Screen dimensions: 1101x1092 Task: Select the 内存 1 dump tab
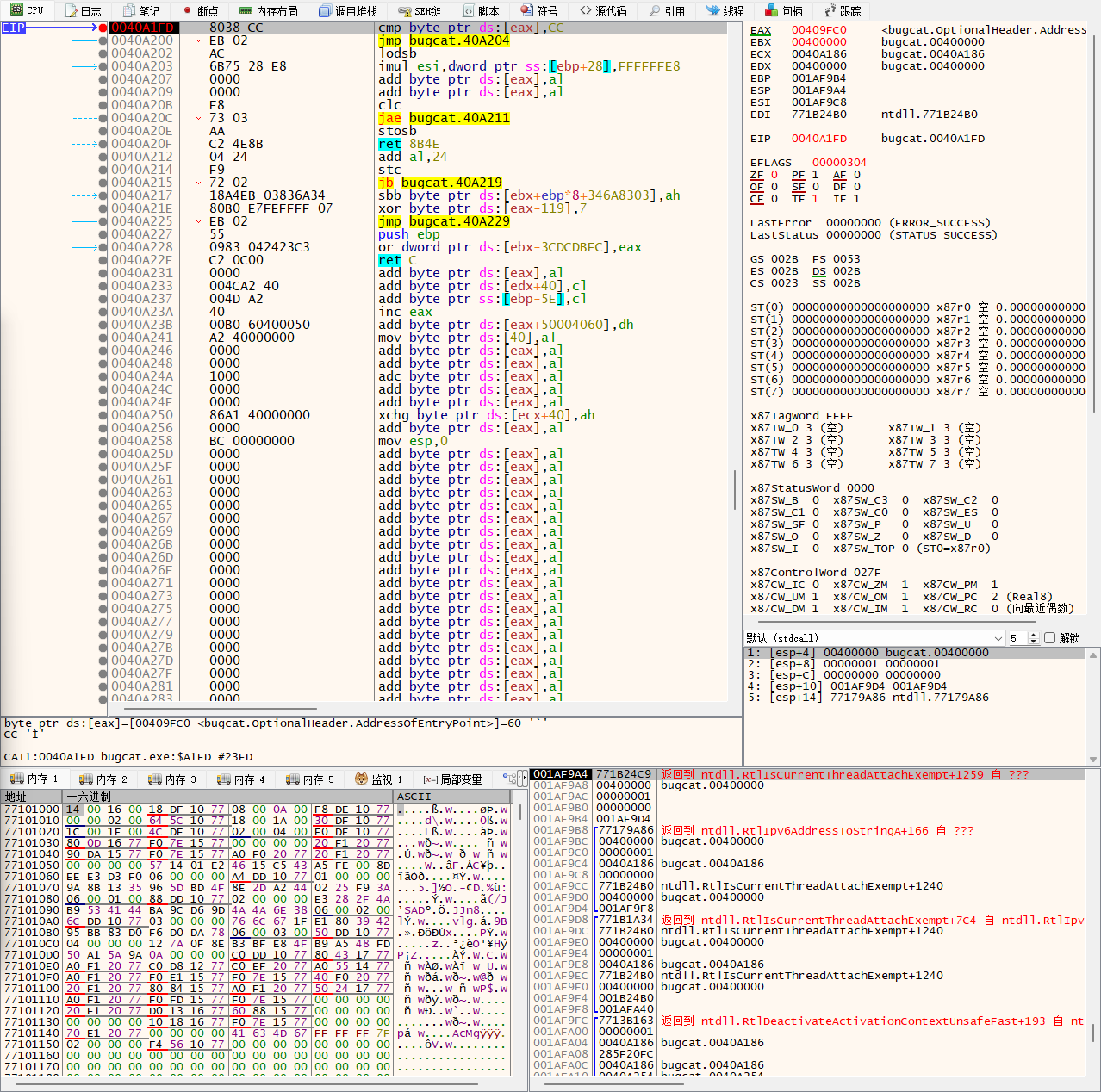[x=34, y=779]
